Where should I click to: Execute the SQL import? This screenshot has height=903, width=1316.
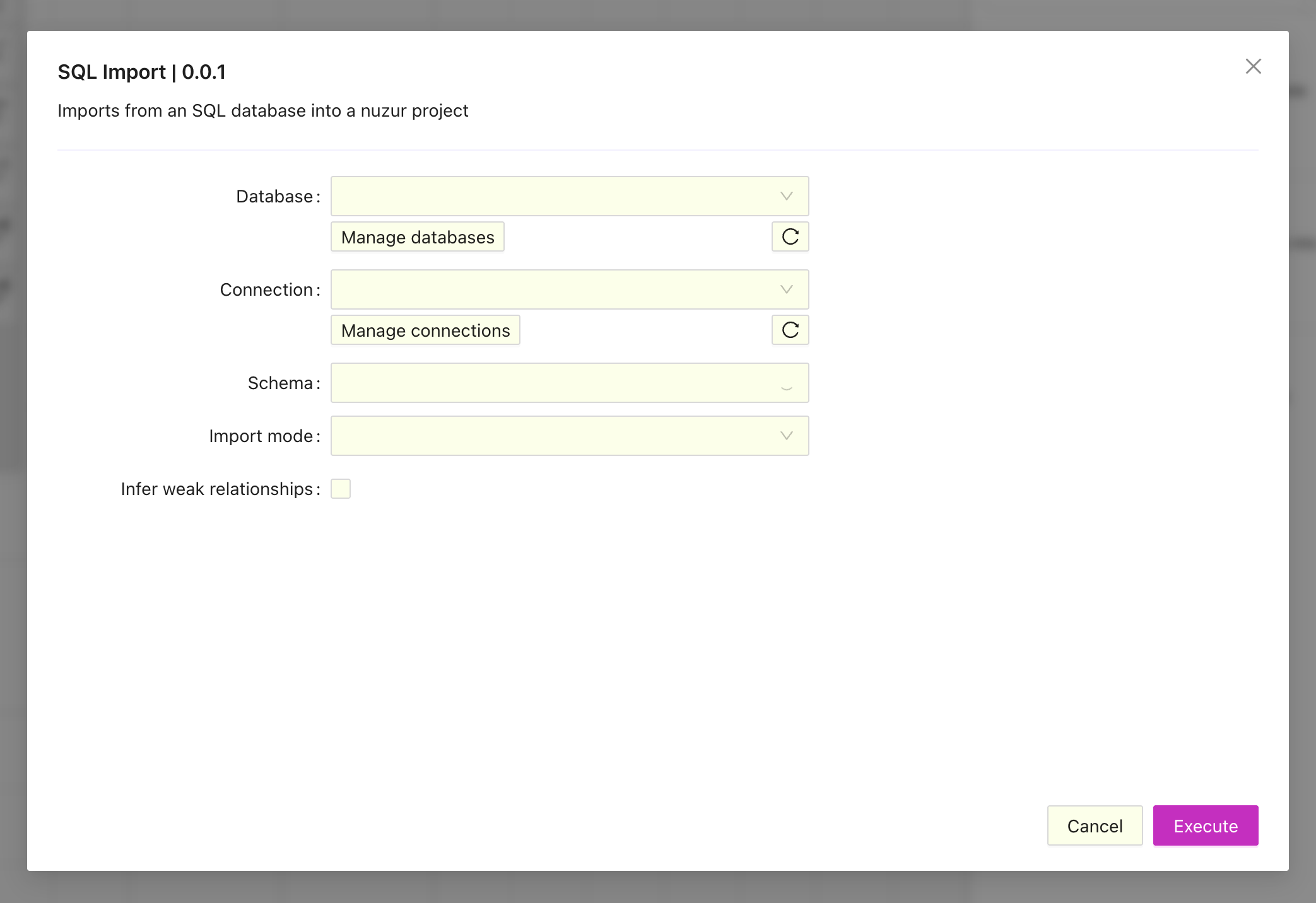[x=1205, y=825]
